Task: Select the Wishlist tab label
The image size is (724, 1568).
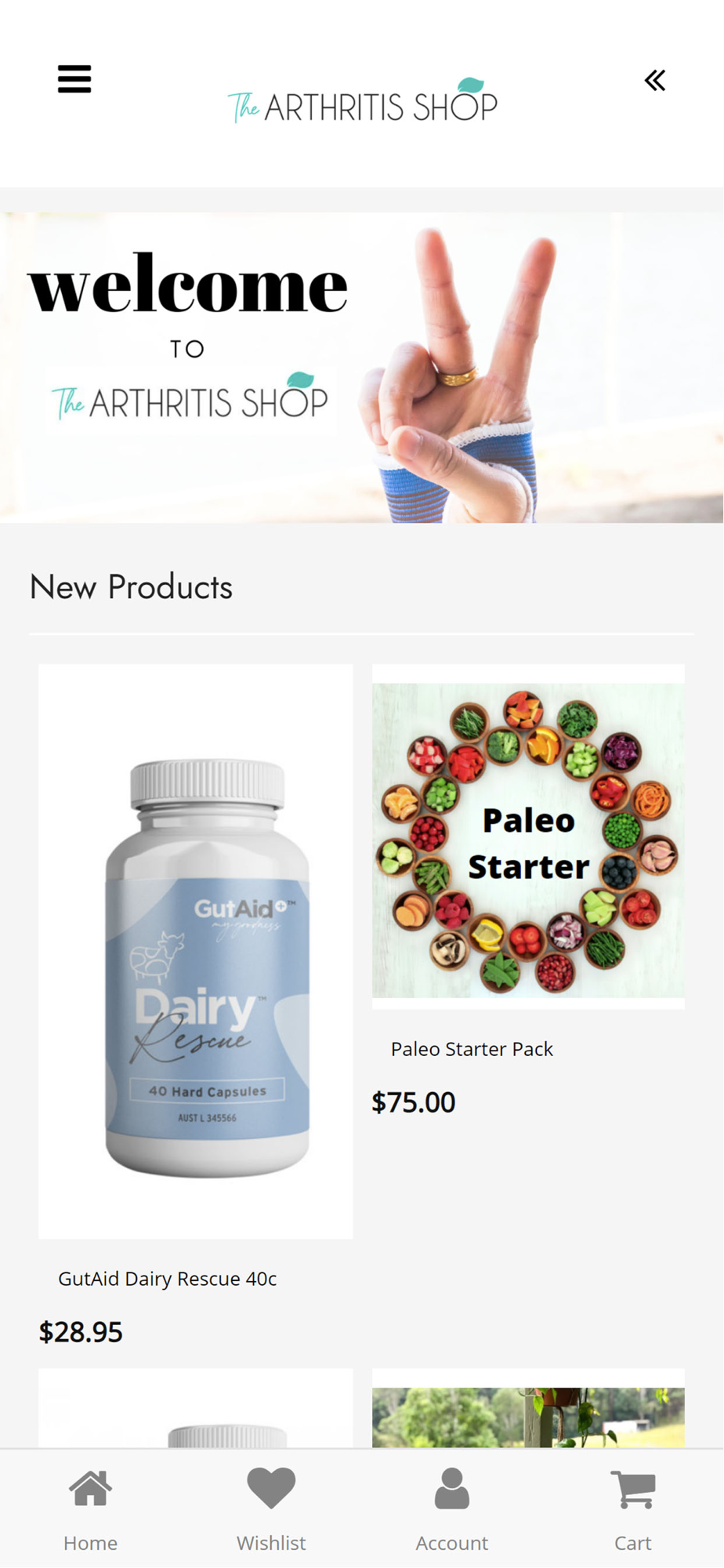Action: click(x=271, y=1542)
